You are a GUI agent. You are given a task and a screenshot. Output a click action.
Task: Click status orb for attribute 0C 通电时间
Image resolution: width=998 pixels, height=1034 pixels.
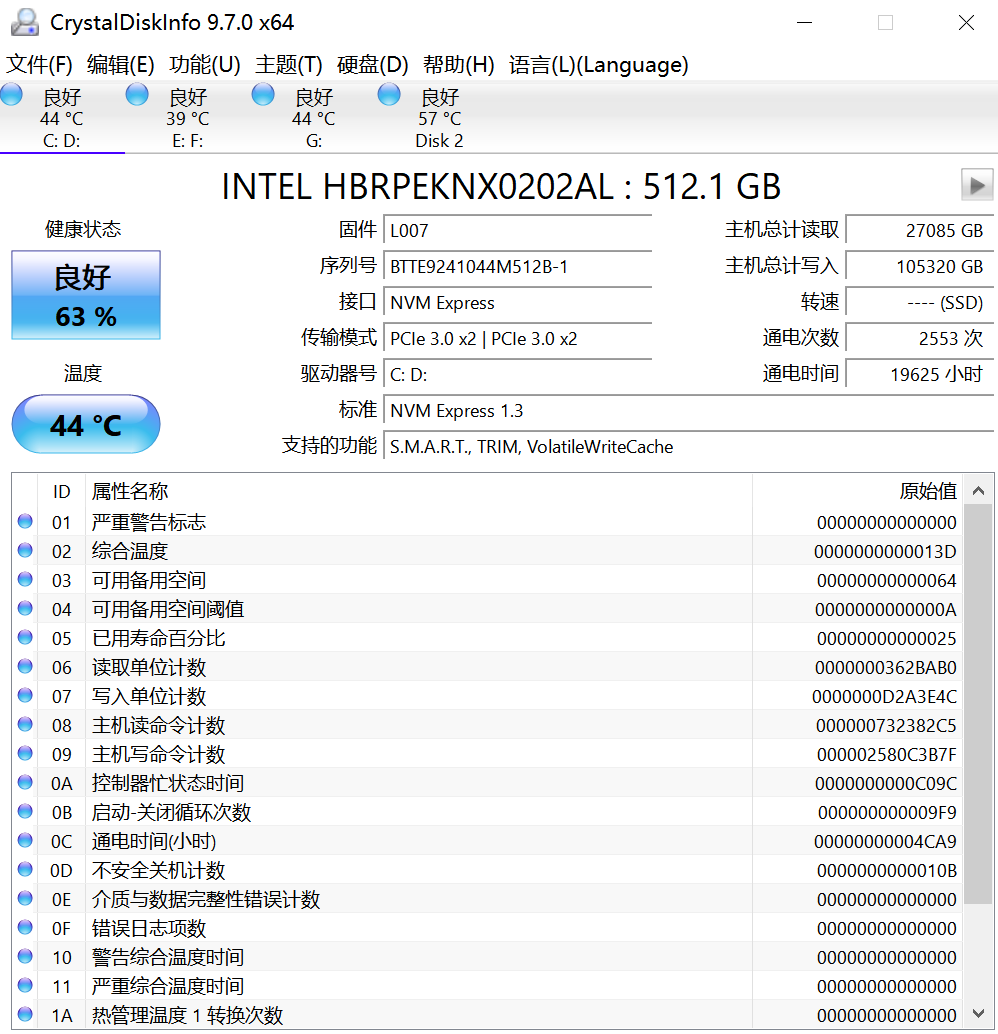click(x=25, y=840)
